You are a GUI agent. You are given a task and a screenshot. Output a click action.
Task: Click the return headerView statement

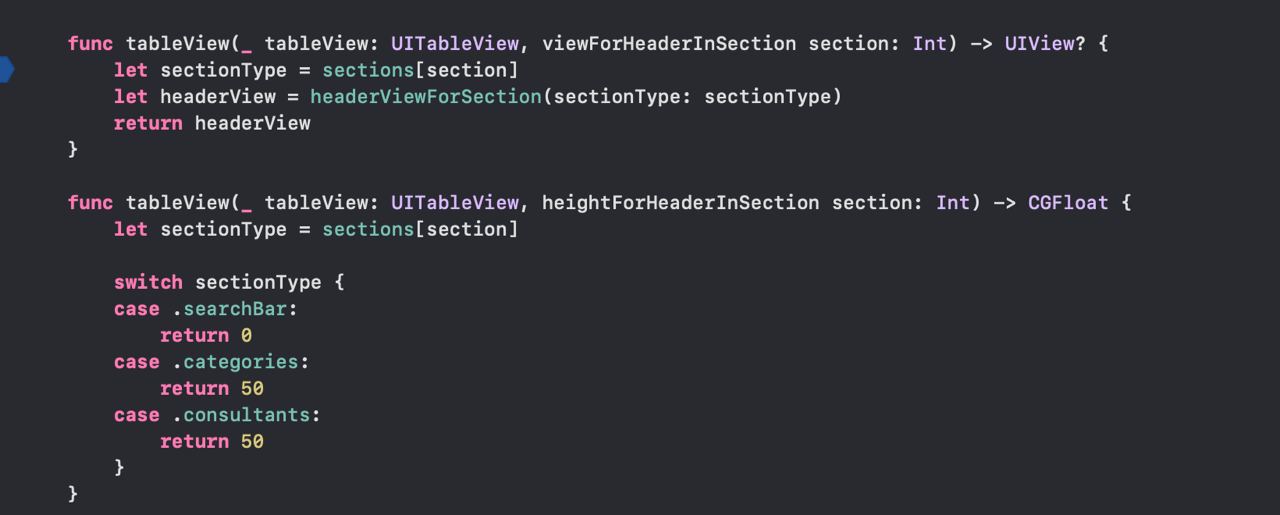pos(212,123)
